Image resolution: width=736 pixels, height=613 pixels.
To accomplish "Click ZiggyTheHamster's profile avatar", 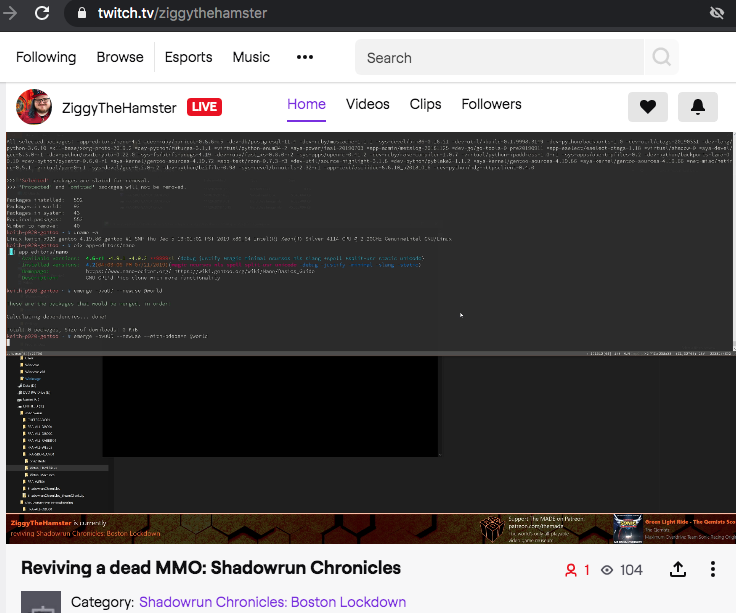I will click(34, 107).
